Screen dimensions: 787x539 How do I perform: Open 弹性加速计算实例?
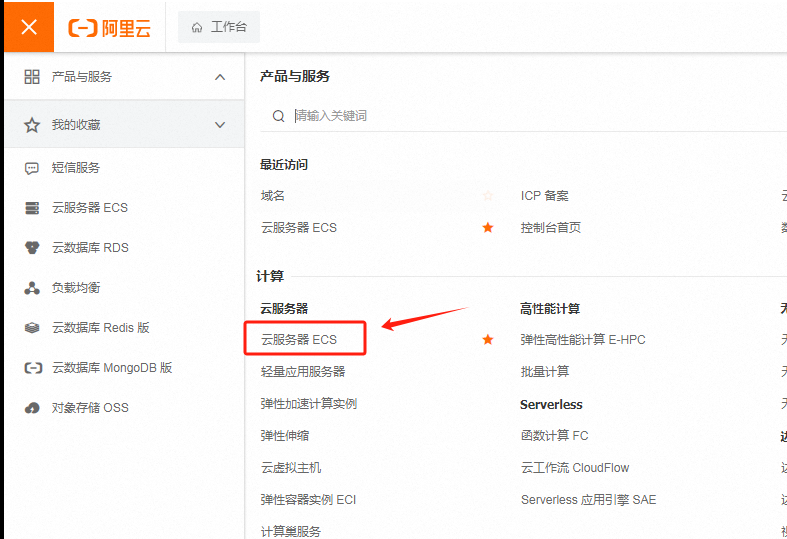pos(309,404)
